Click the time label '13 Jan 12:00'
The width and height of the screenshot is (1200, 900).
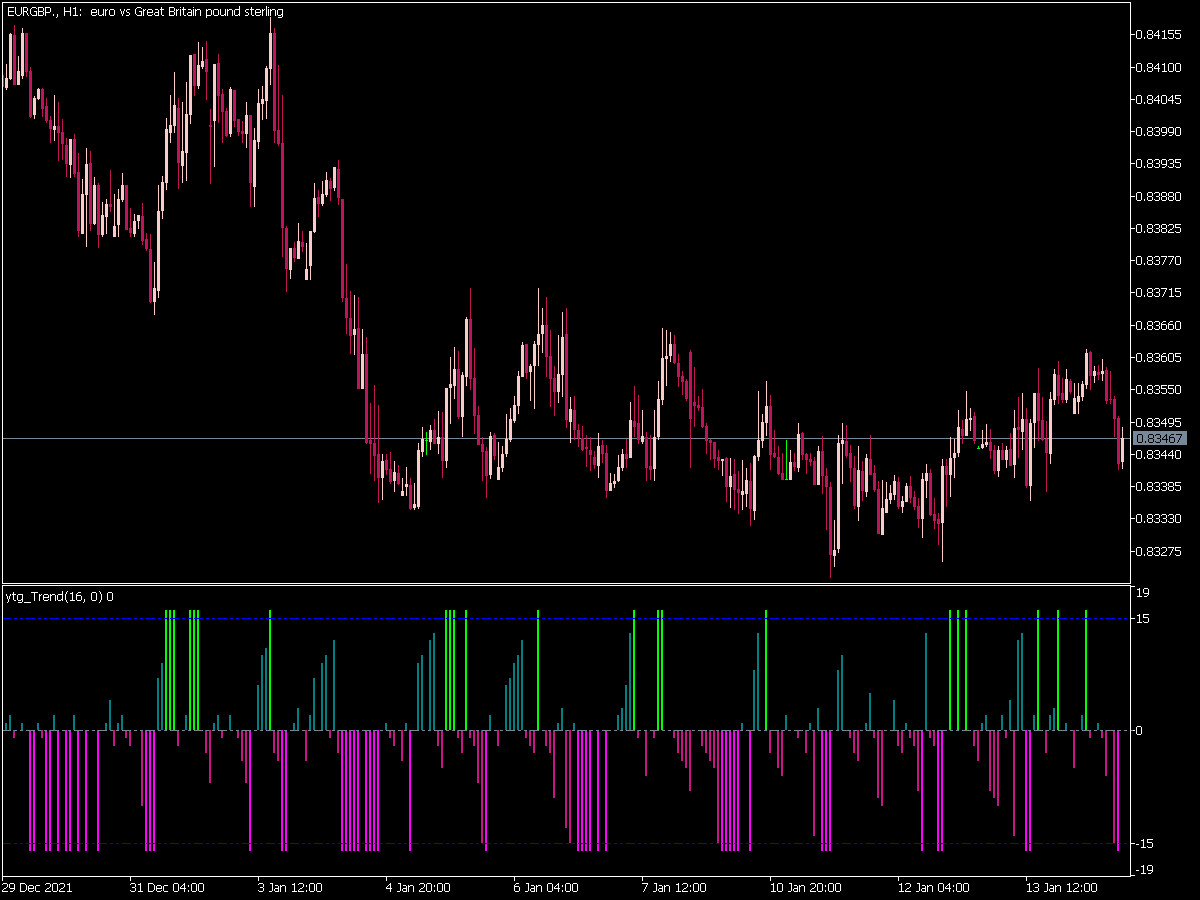pyautogui.click(x=1061, y=887)
